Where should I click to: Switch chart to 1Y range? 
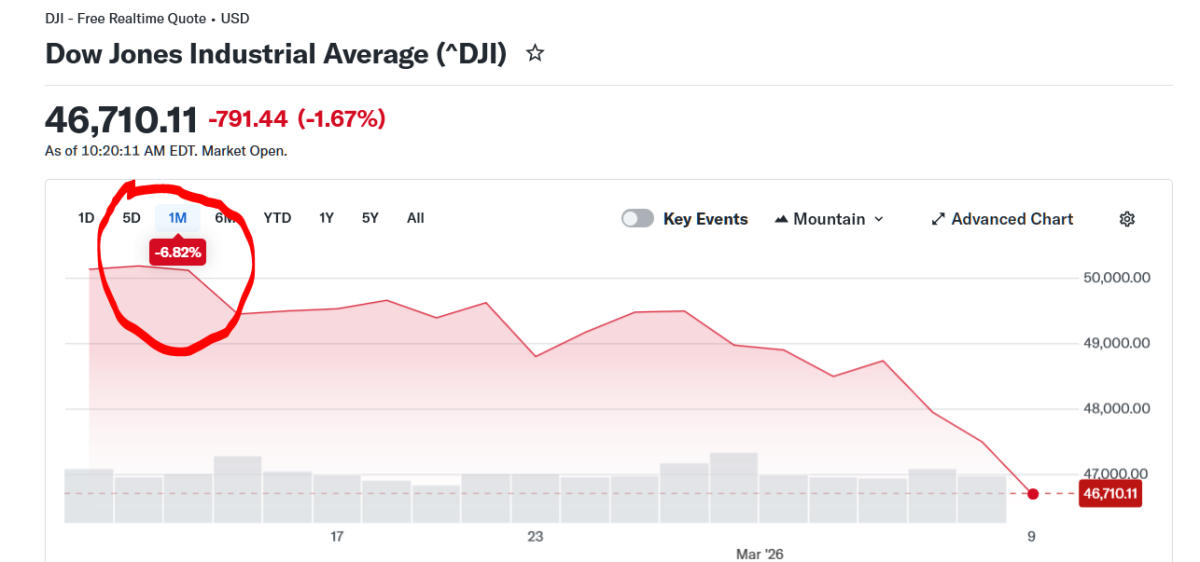tap(326, 218)
